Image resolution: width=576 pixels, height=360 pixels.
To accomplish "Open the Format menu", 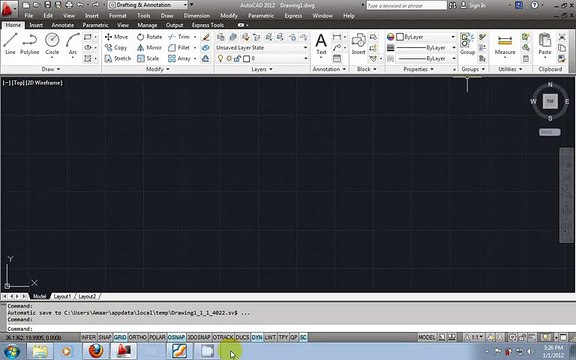I will click(118, 16).
